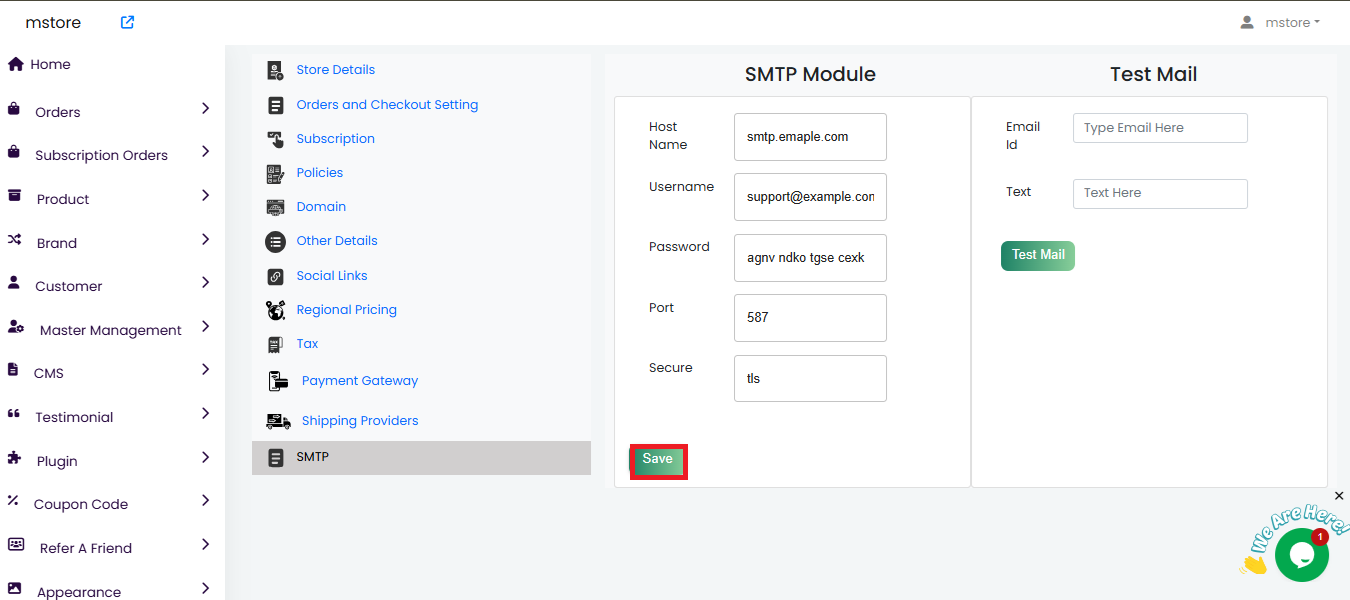
Task: Click the Home icon in sidebar
Action: (x=15, y=64)
